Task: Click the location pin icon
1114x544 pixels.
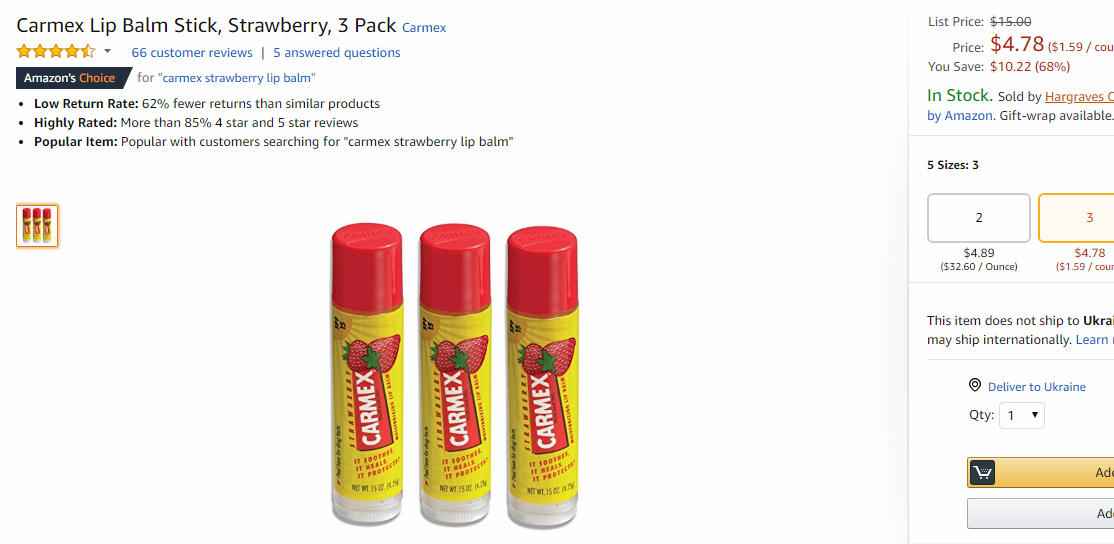Action: 975,386
